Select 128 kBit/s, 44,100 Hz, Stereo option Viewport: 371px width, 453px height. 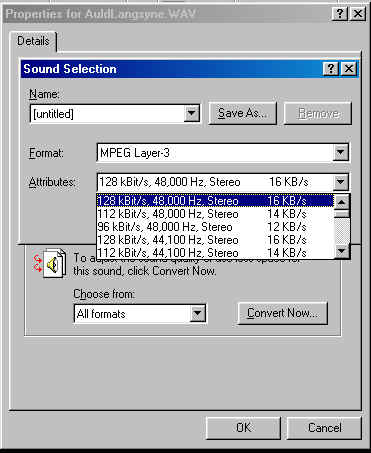pos(215,240)
